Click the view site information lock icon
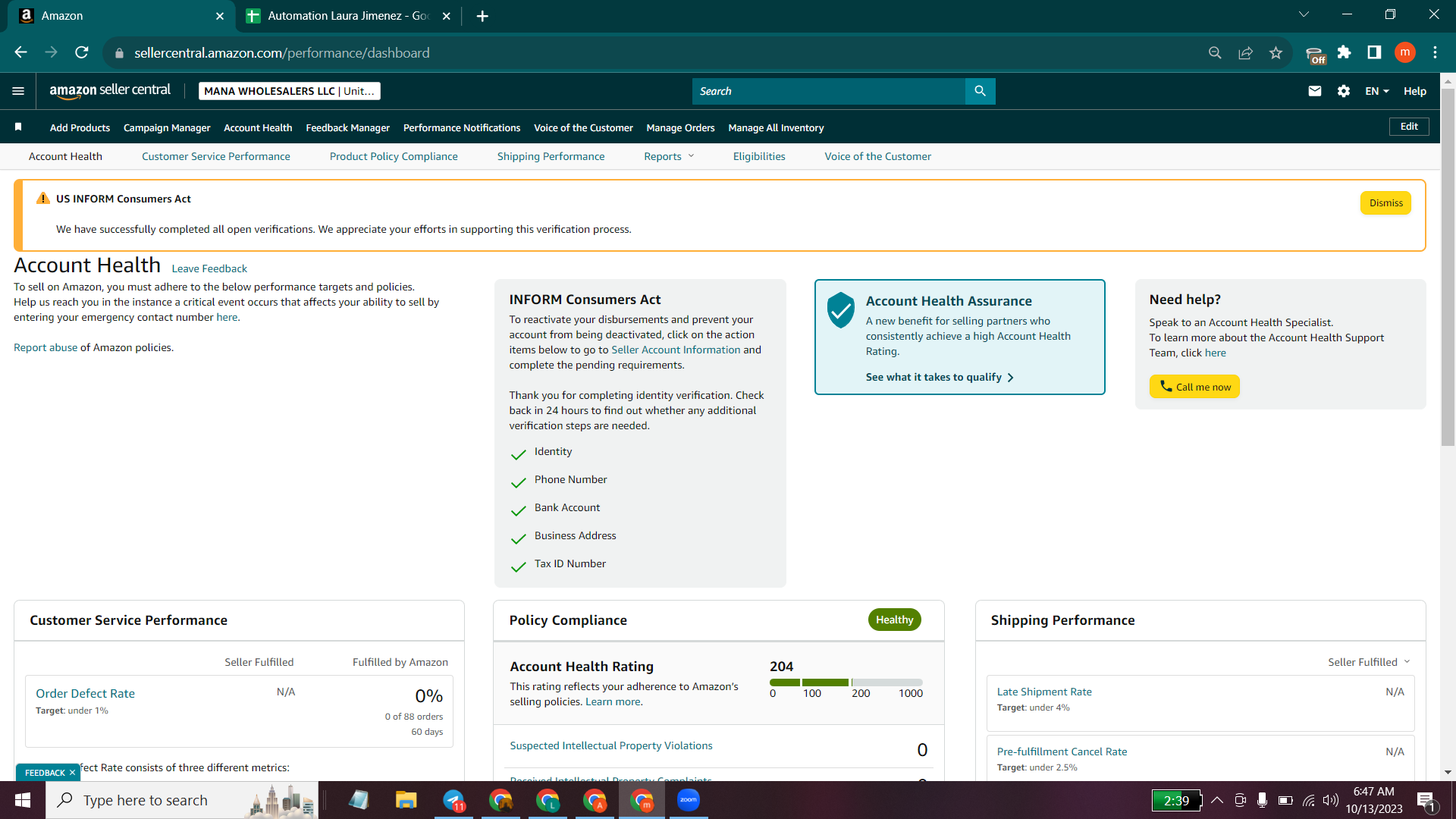This screenshot has width=1456, height=819. click(x=119, y=53)
